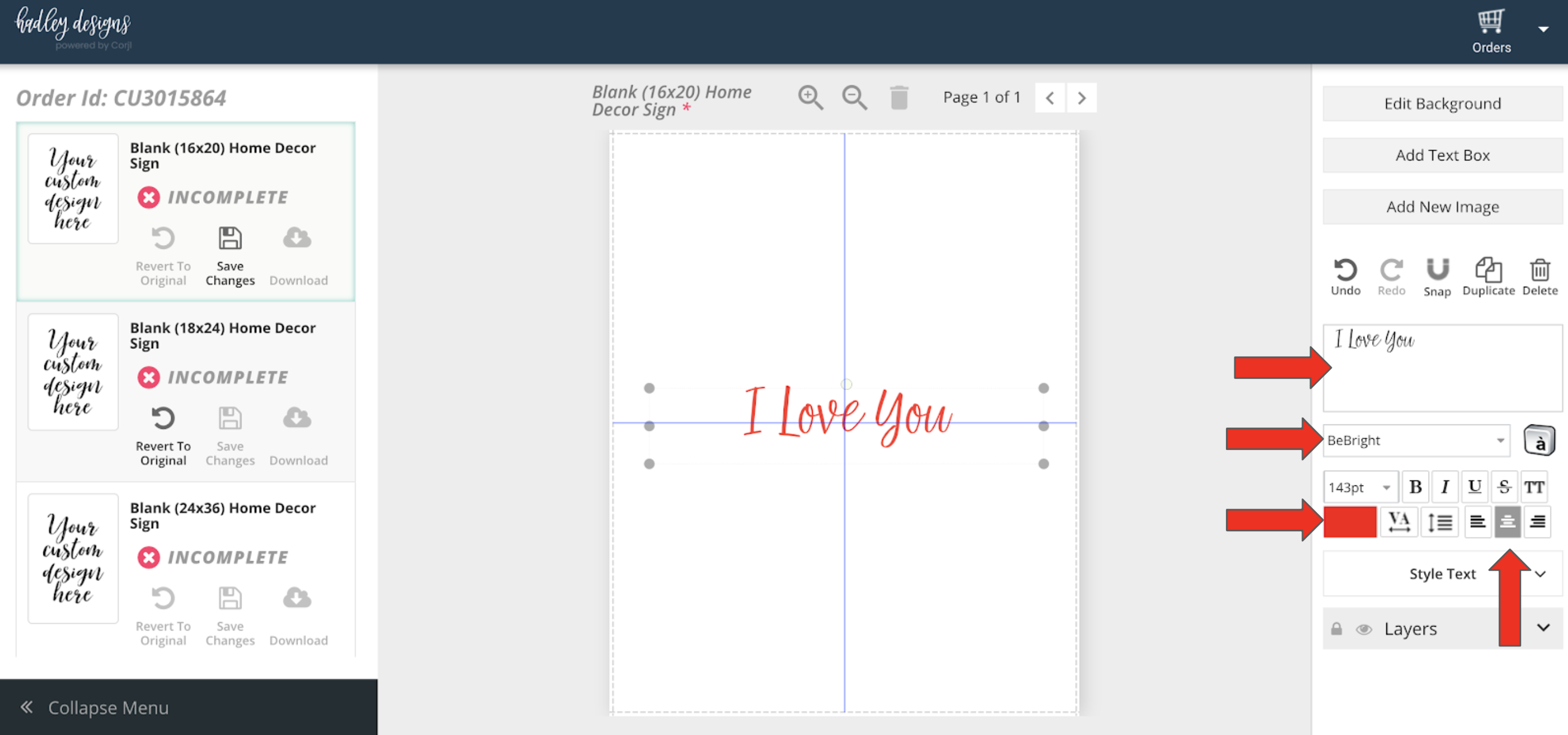The height and width of the screenshot is (735, 1568).
Task: Click the zoom out magnifier icon
Action: click(x=854, y=98)
